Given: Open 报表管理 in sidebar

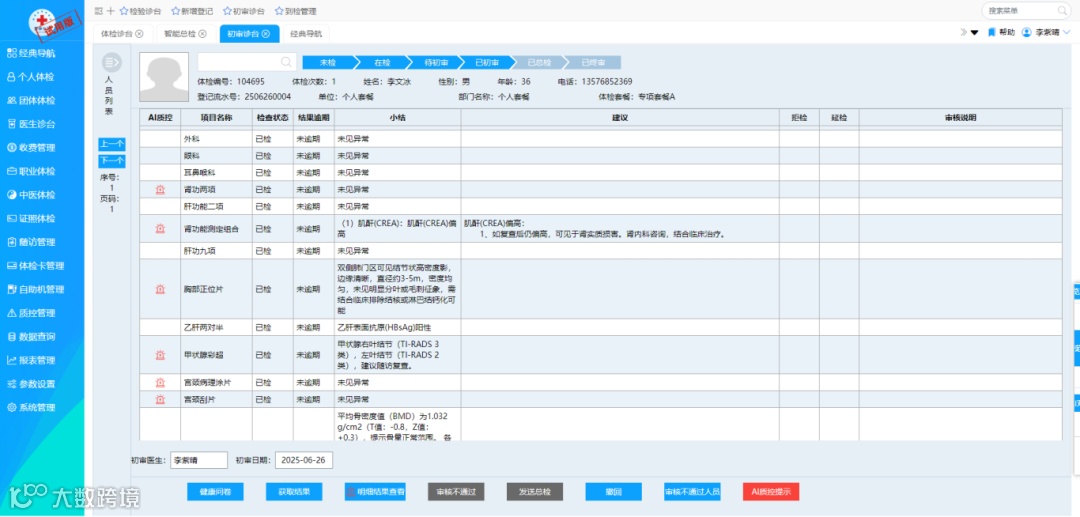Looking at the screenshot, I should pos(30,360).
